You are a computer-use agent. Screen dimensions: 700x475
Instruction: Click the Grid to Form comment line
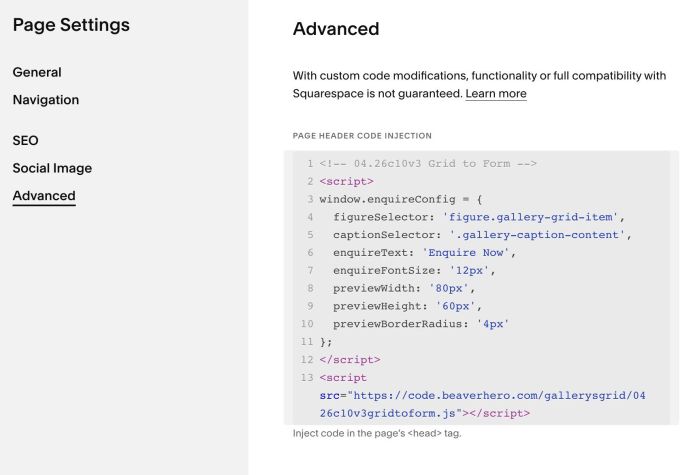[x=429, y=163]
